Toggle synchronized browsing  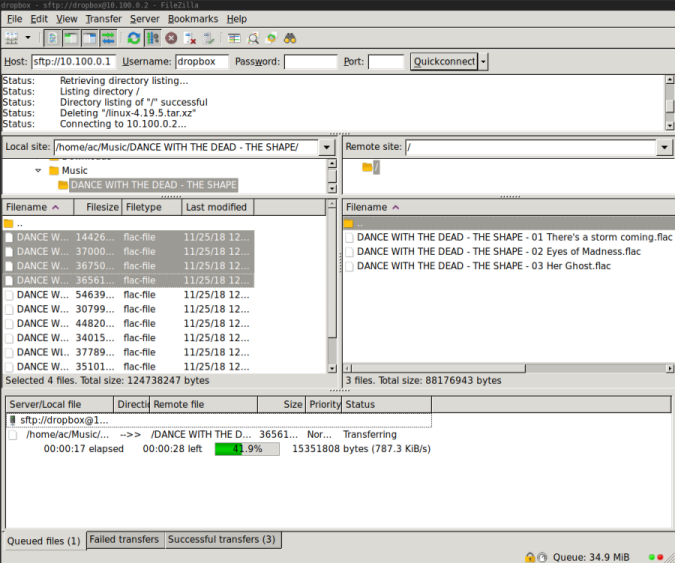pos(272,38)
